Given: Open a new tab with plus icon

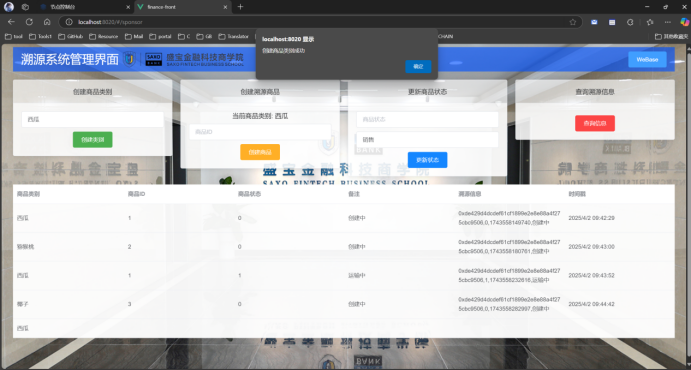Looking at the screenshot, I should (x=240, y=7).
